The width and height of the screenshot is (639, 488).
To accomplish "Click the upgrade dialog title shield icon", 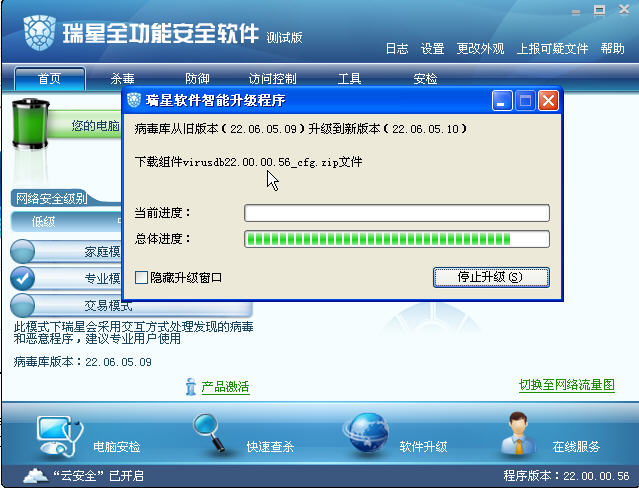I will coord(134,100).
